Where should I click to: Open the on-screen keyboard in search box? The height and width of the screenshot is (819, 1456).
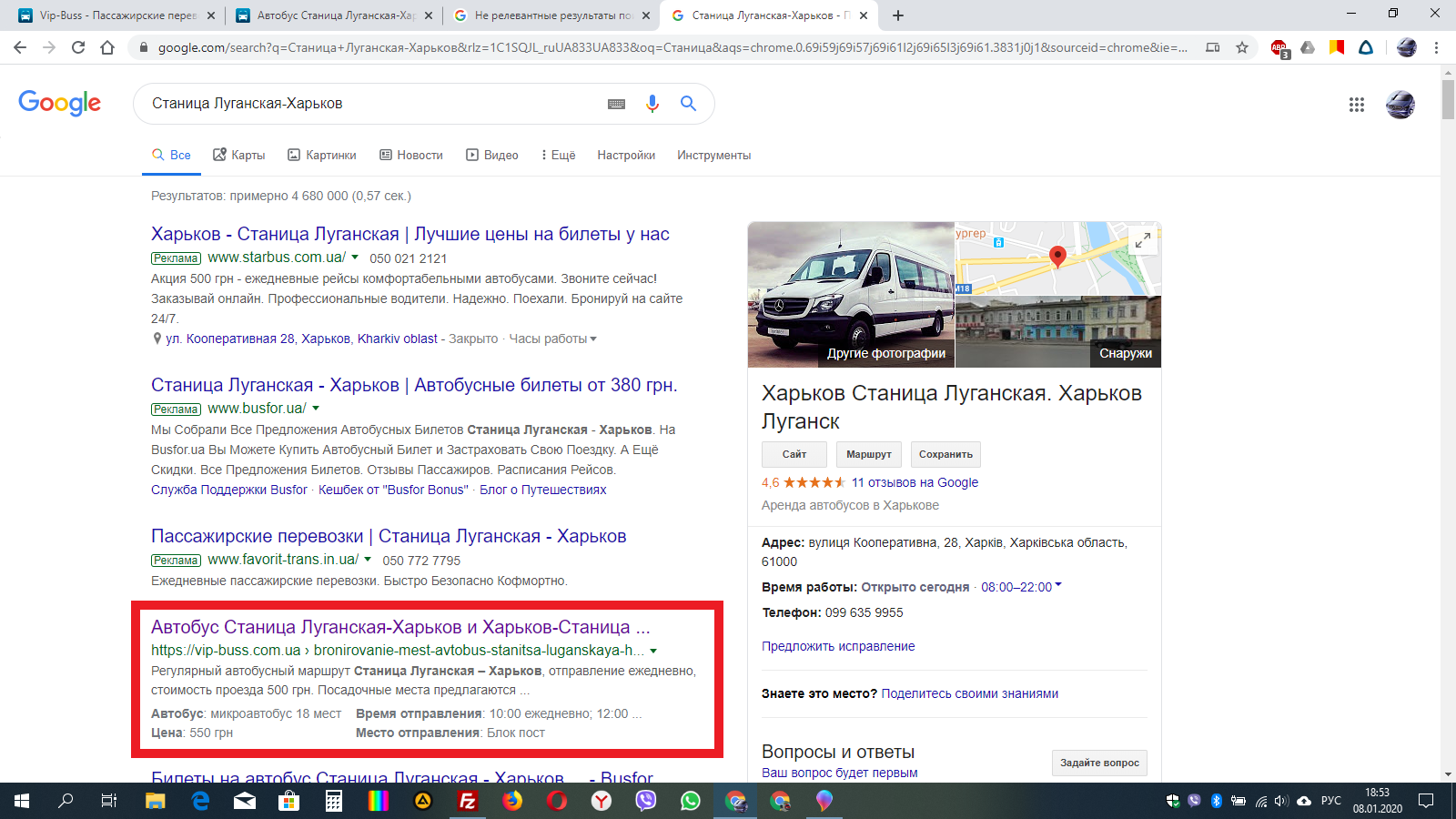point(616,104)
